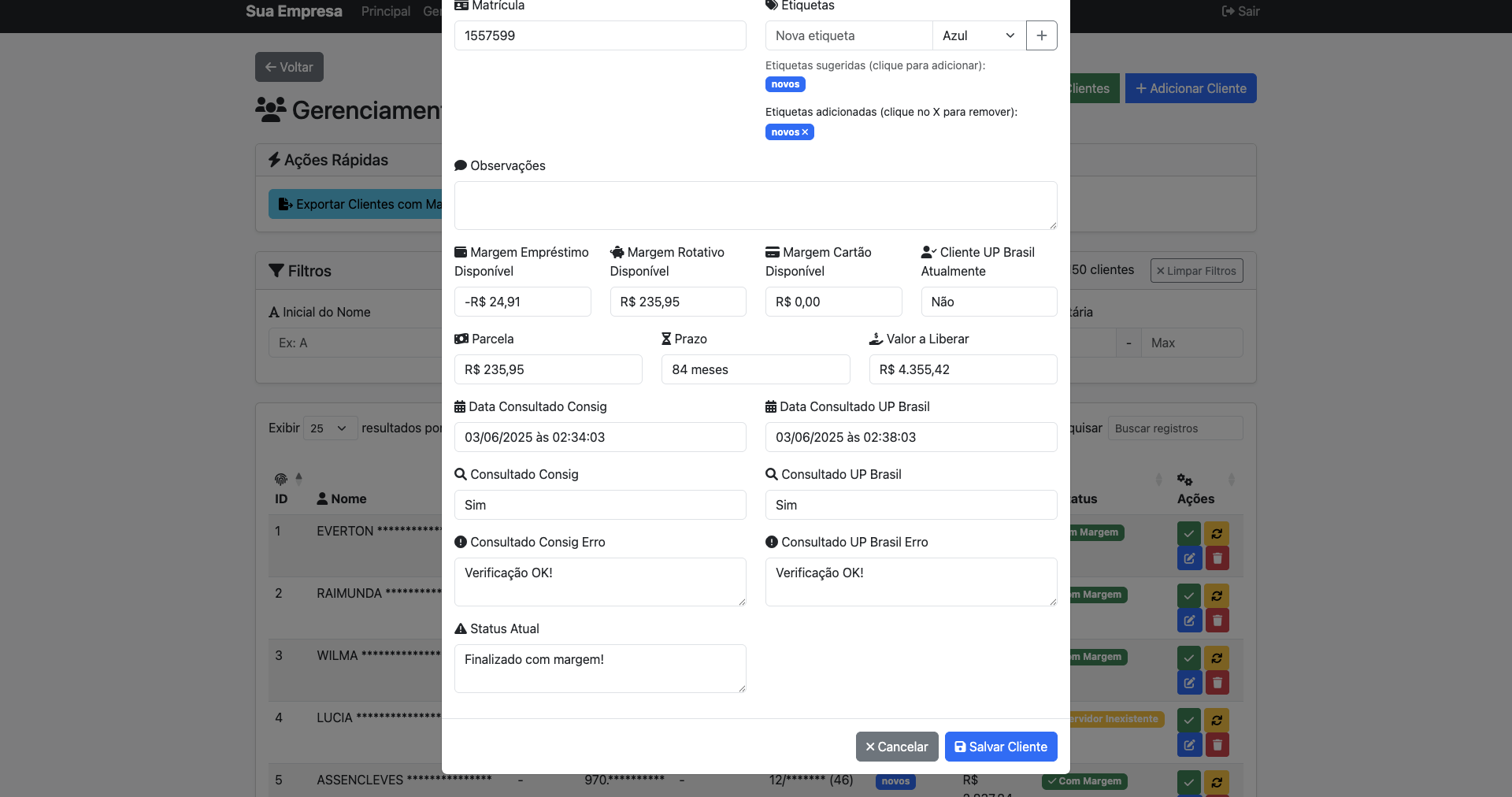Click Sair to log out
The width and height of the screenshot is (1512, 797).
tap(1240, 11)
